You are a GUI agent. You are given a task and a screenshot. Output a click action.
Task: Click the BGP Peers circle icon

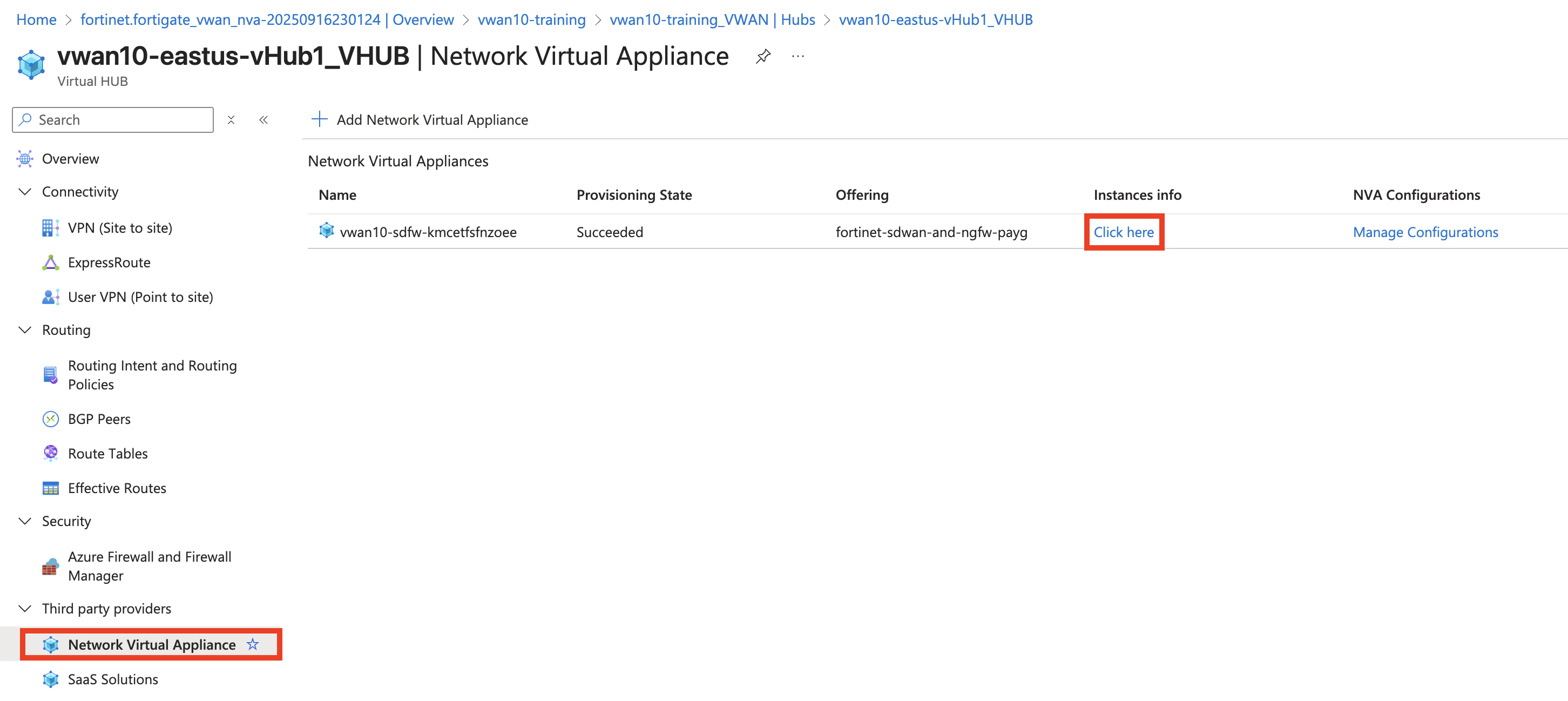tap(51, 419)
